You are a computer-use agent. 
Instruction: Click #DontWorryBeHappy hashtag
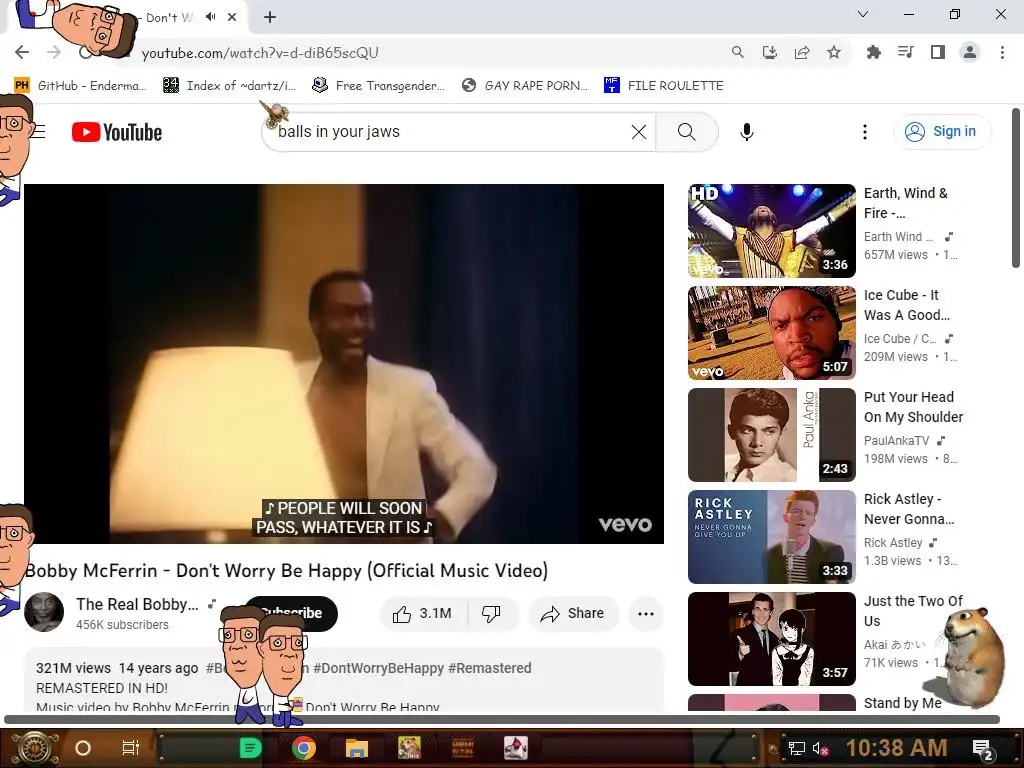tap(378, 668)
